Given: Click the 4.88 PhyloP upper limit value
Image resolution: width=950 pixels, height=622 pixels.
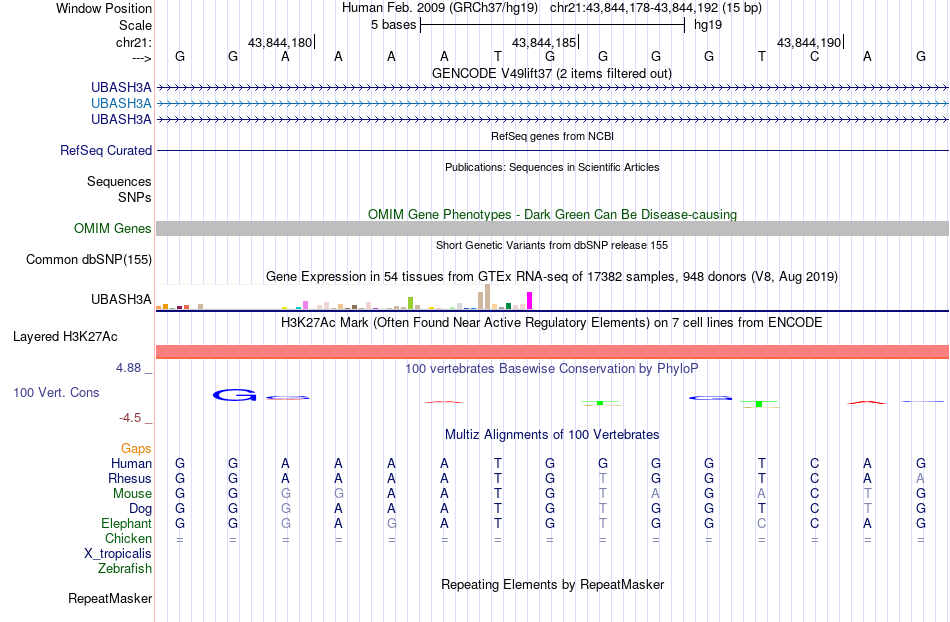Looking at the screenshot, I should coord(129,368).
